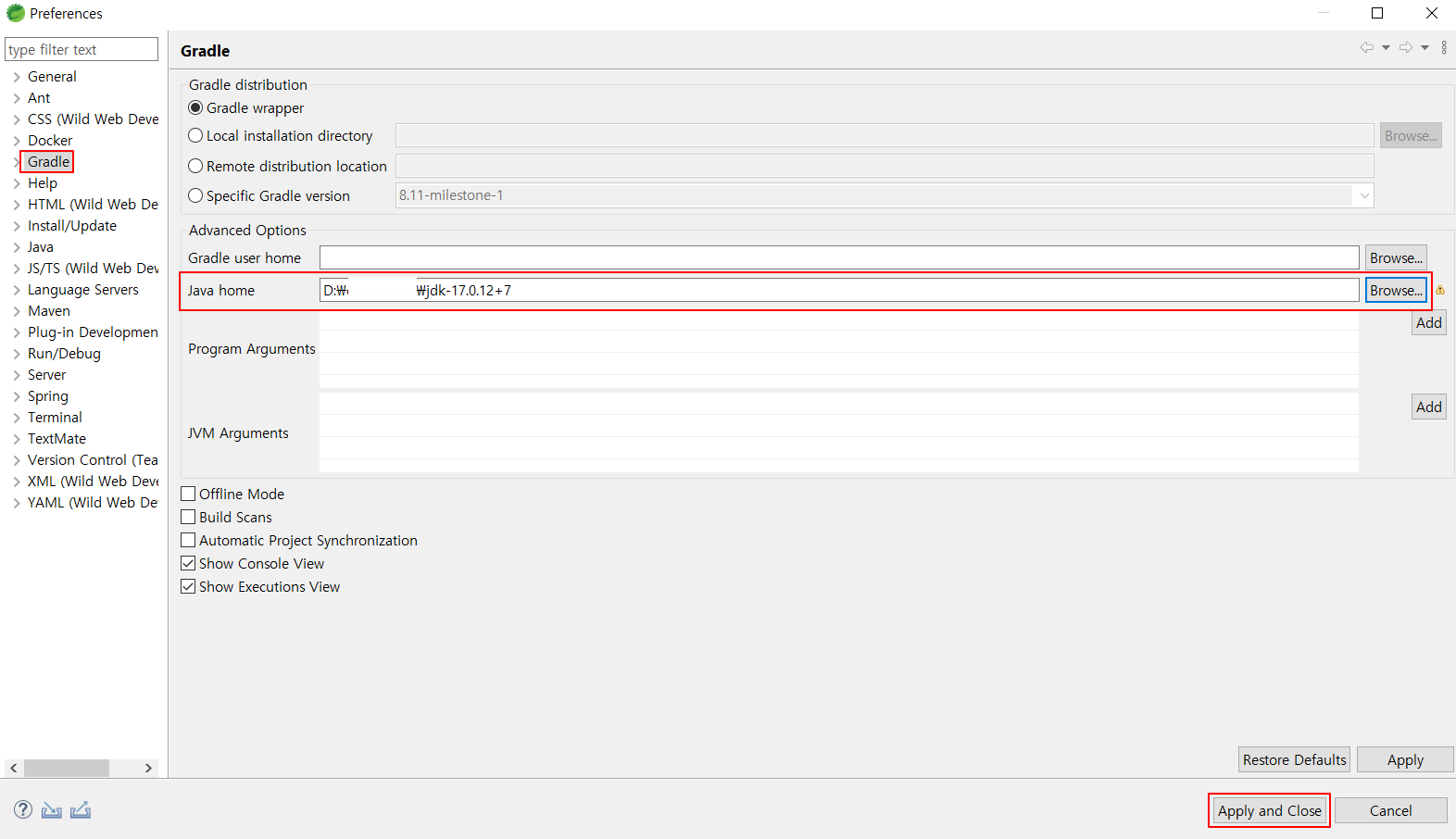Click the Program Arguments list area
Viewport: 1456px width, 839px height.
839,349
